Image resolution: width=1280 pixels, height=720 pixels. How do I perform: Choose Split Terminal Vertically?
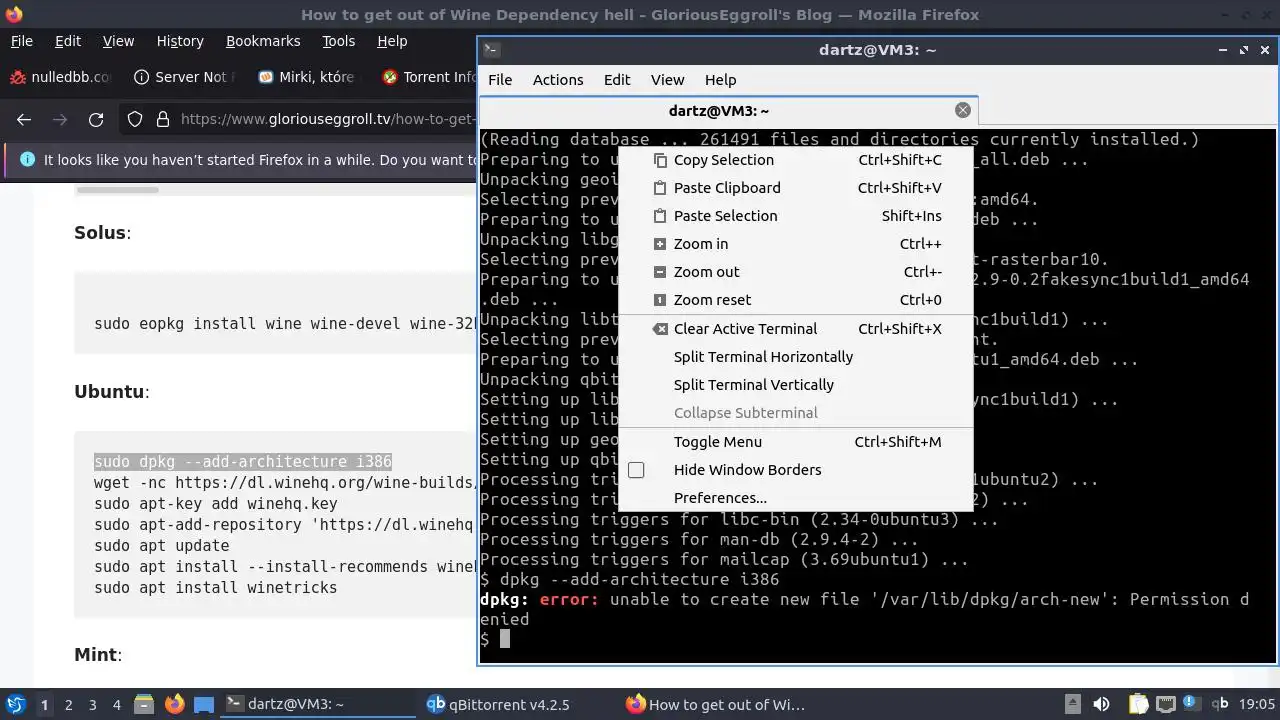point(796,385)
